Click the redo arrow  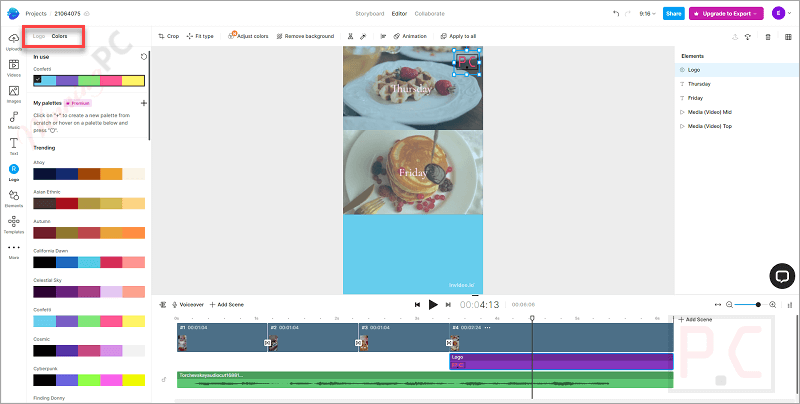(x=628, y=14)
